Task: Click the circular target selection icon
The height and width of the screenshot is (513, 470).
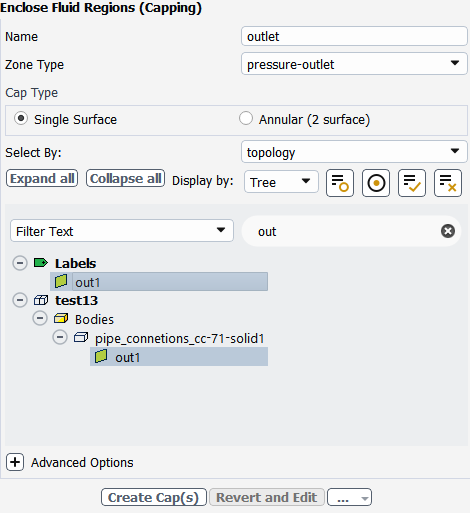Action: [376, 183]
